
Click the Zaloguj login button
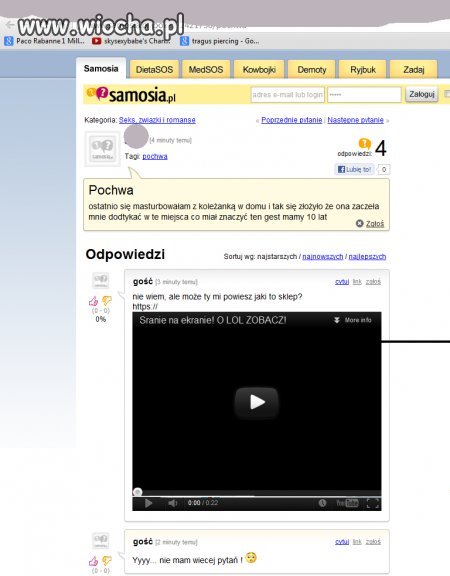[x=422, y=94]
